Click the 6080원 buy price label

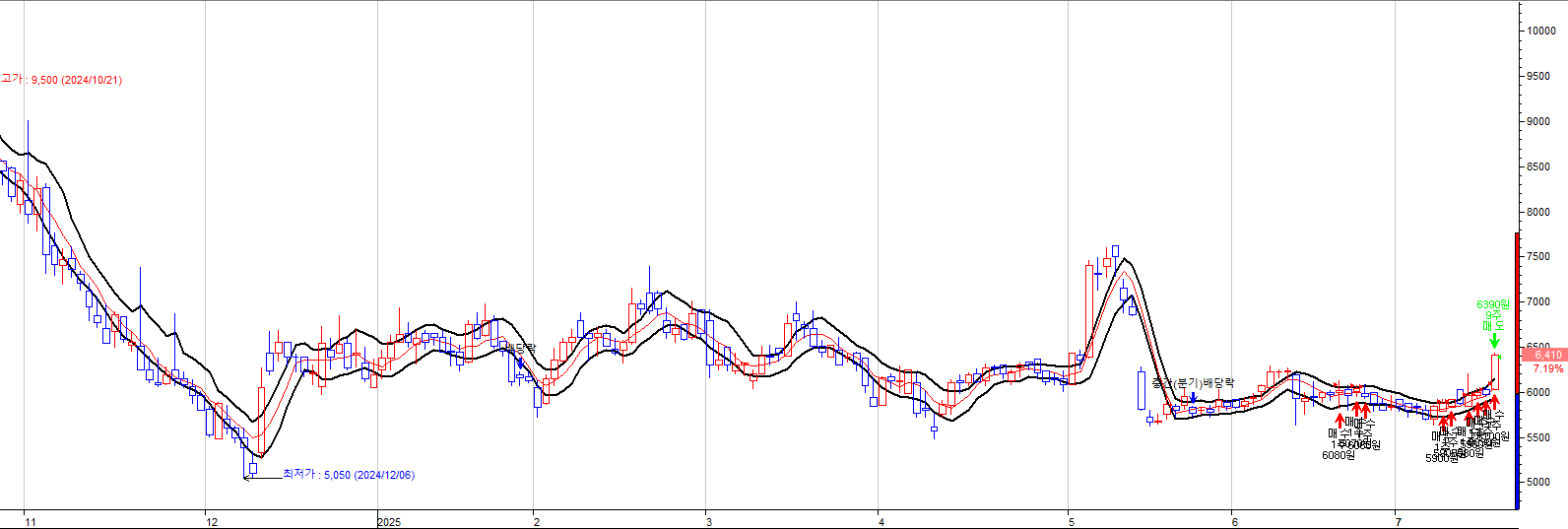pyautogui.click(x=1338, y=455)
